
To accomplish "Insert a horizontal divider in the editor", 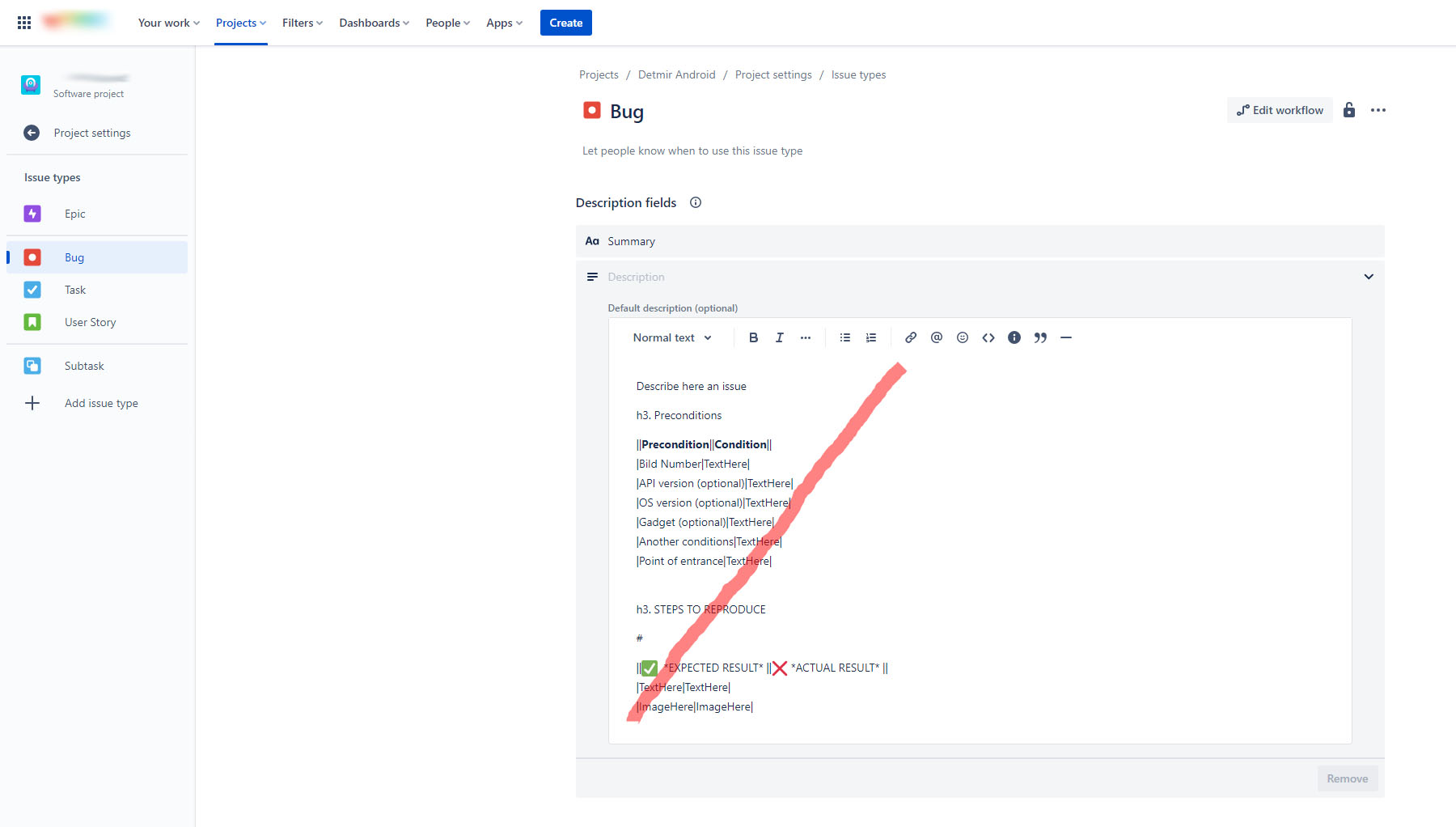I will tap(1067, 337).
